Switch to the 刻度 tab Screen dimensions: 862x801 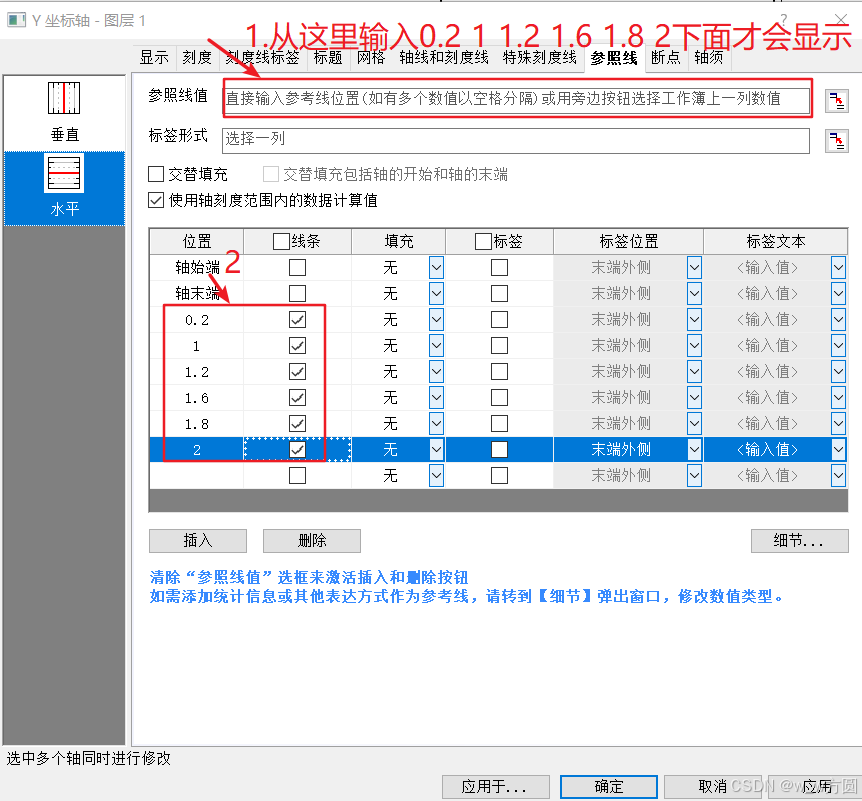click(x=197, y=57)
